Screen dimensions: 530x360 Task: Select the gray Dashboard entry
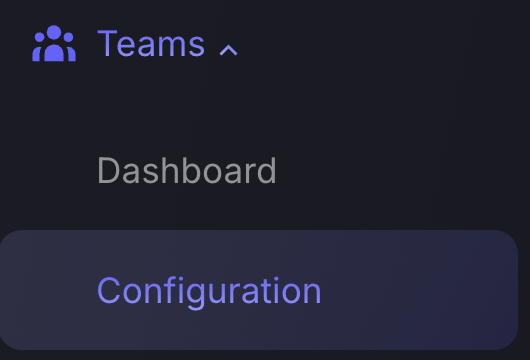187,171
